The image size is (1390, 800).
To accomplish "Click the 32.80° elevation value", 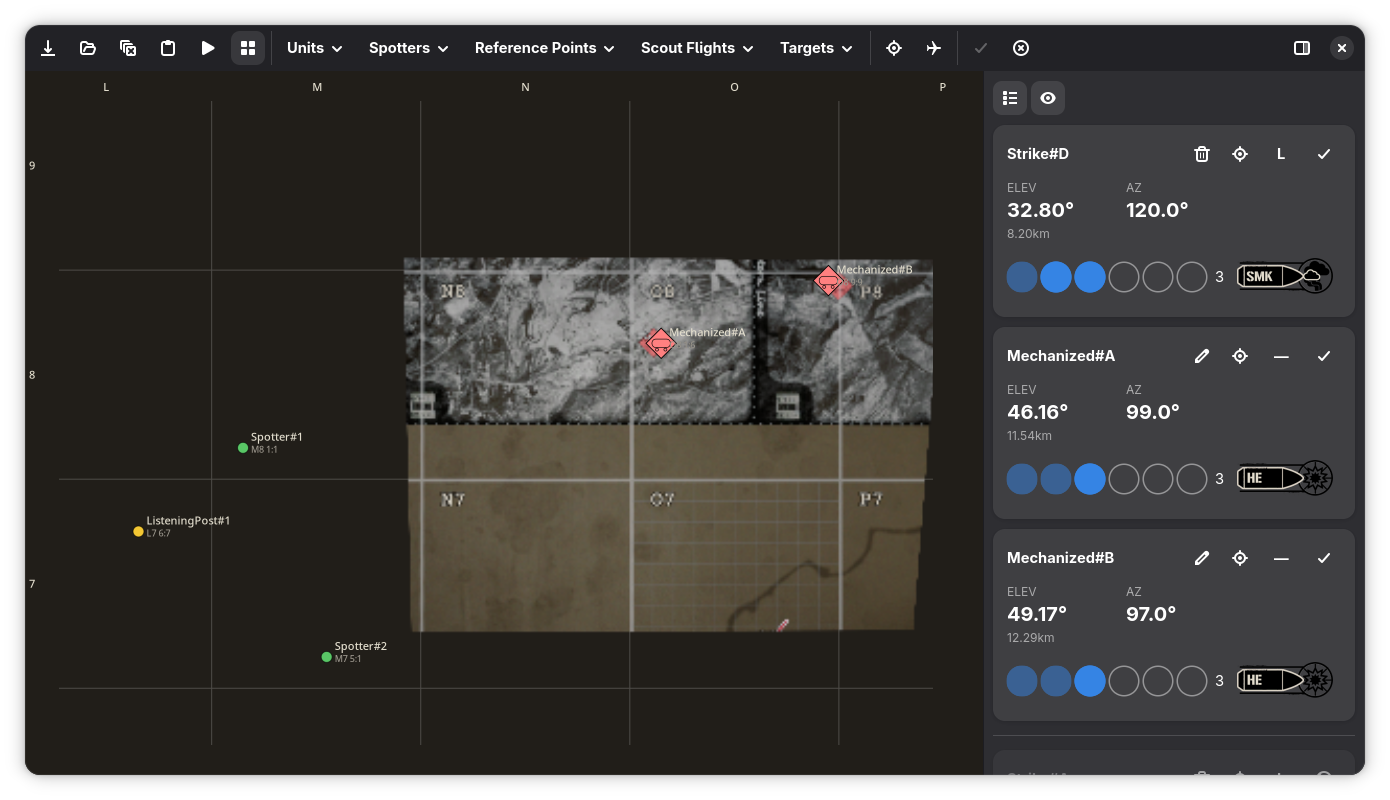I will (x=1040, y=210).
